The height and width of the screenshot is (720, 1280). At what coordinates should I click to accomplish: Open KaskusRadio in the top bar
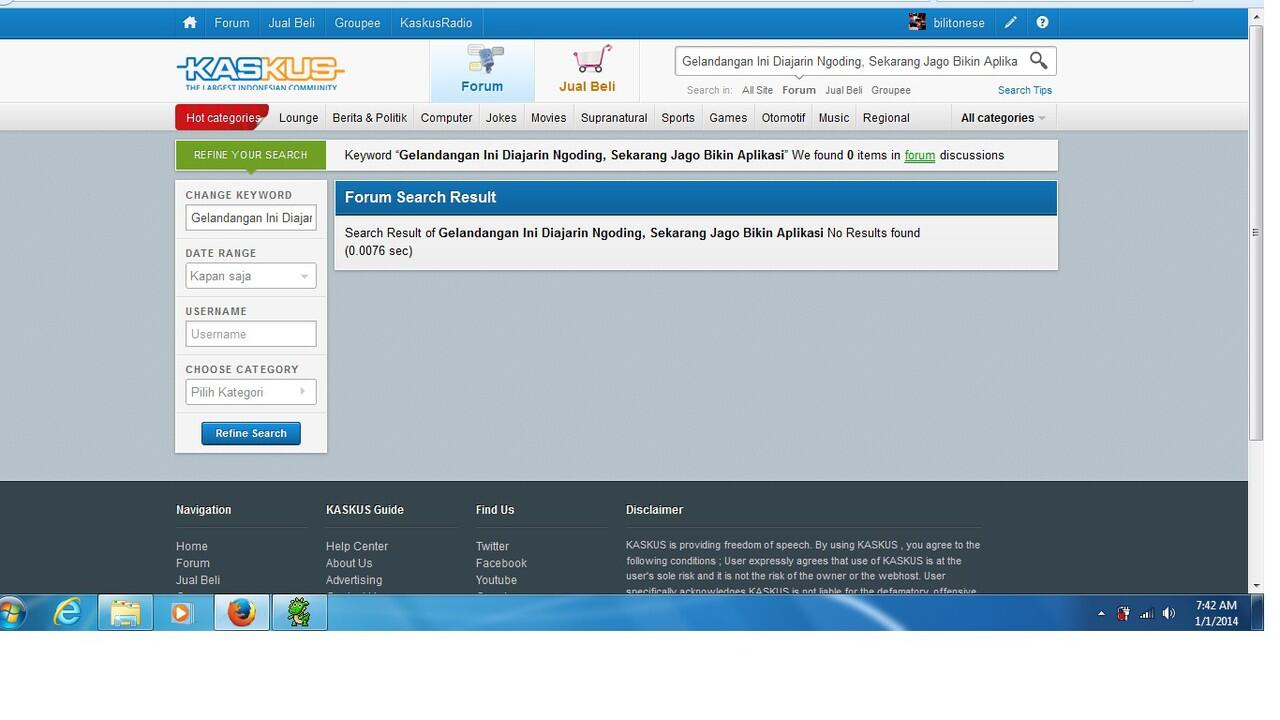coord(436,22)
